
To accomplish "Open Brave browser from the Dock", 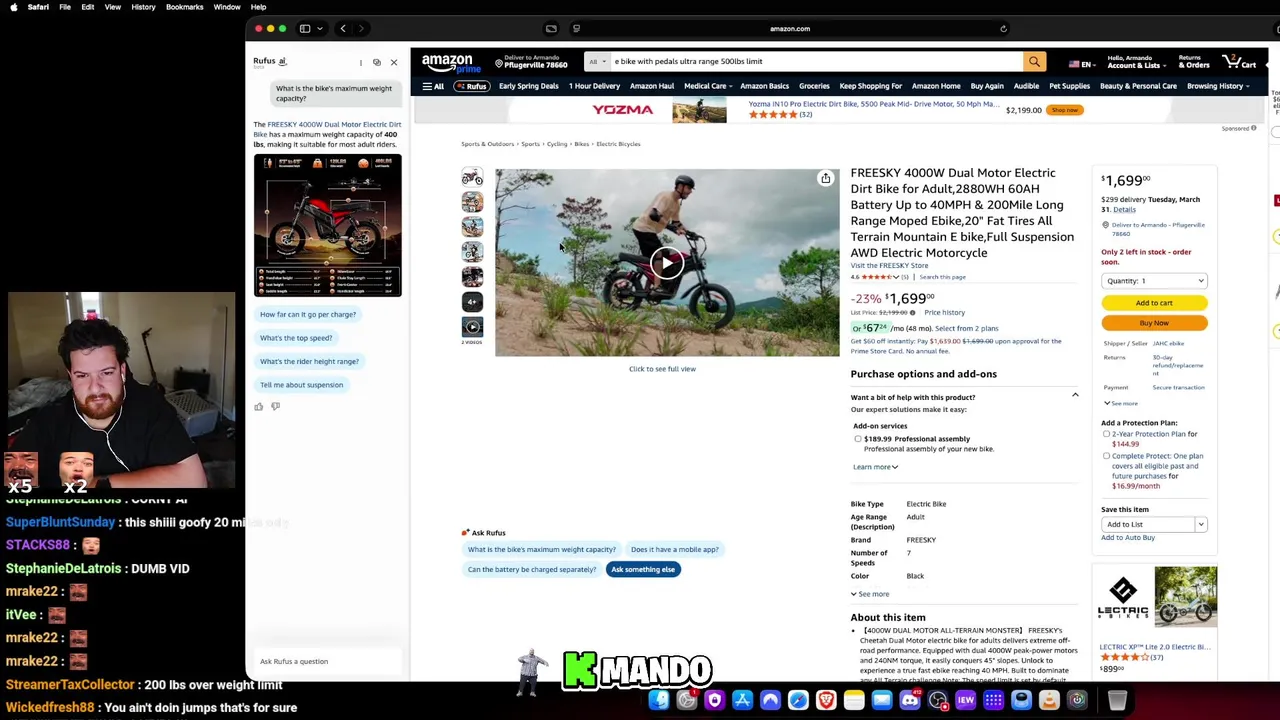I will tap(826, 701).
